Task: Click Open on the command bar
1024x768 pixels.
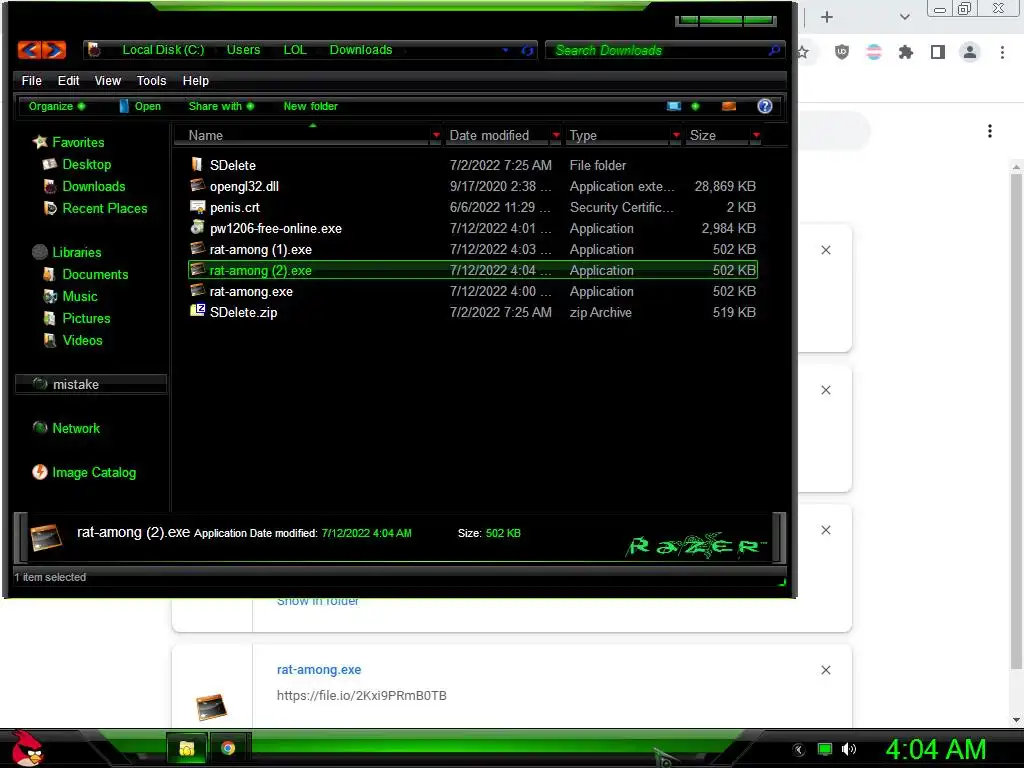Action: [x=140, y=106]
